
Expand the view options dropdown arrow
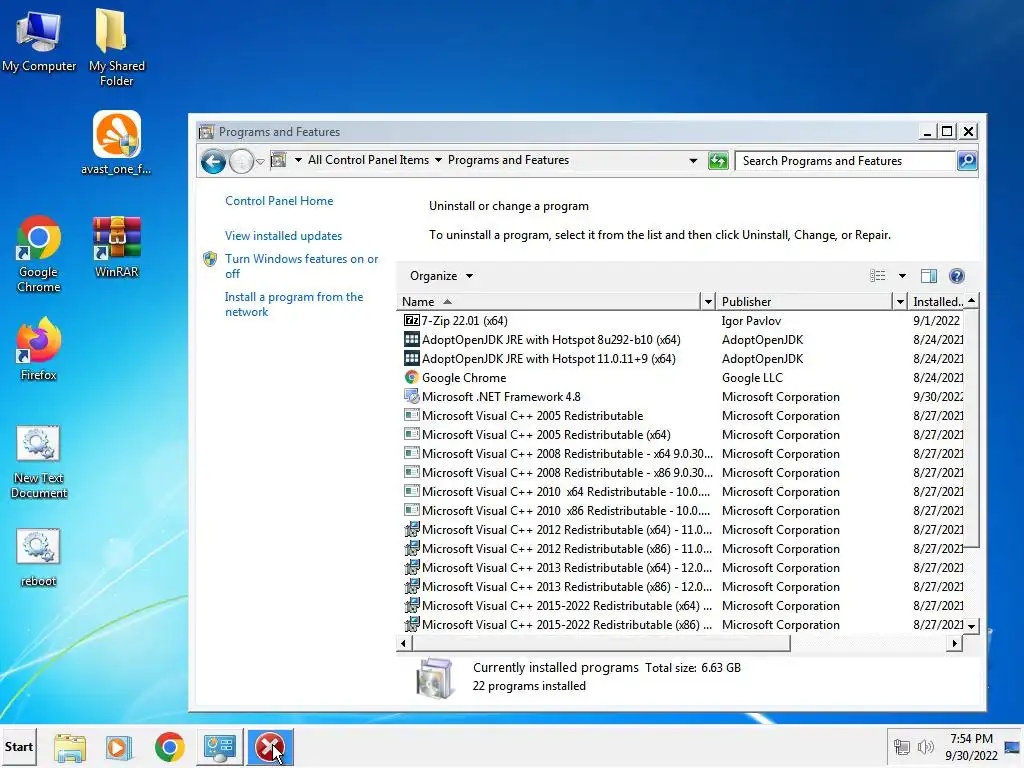(x=902, y=276)
